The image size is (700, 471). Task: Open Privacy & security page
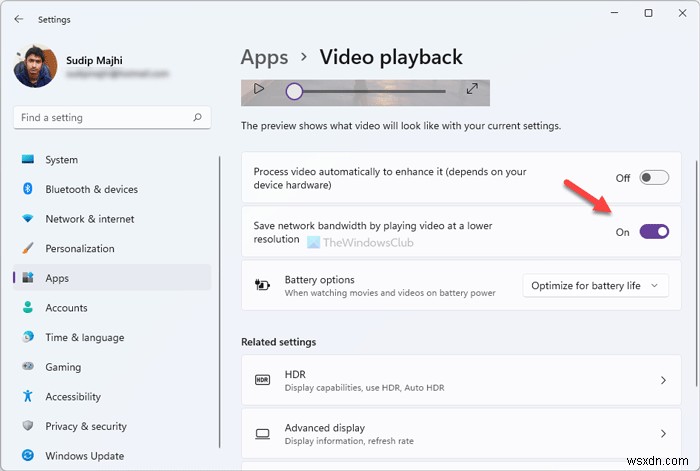pyautogui.click(x=112, y=426)
